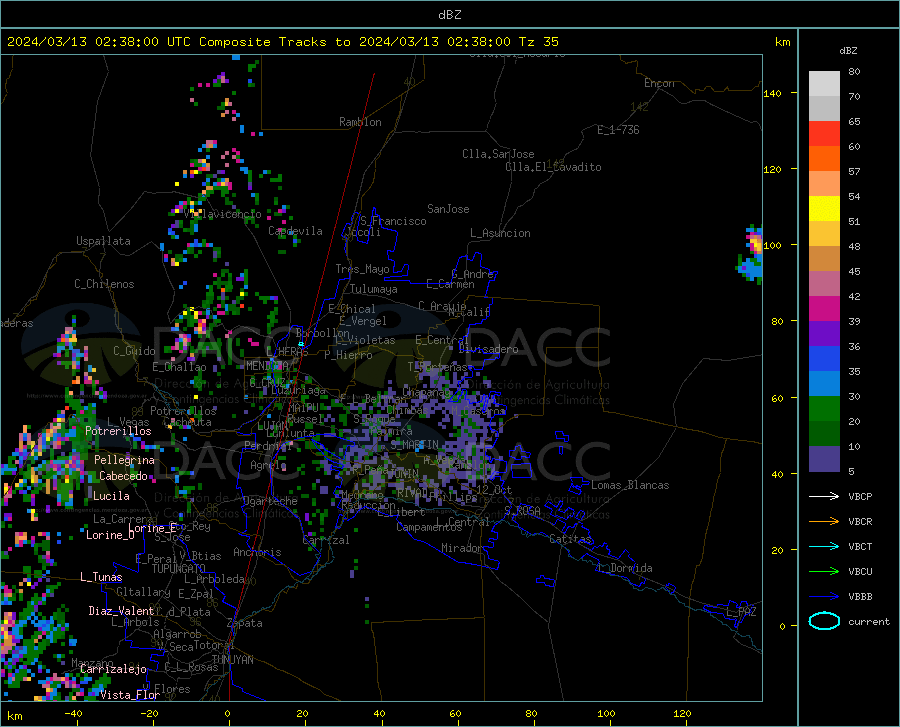Screen dimensions: 900x727
Task: Click the 'Ugarteche' map label
Action: 270,501
